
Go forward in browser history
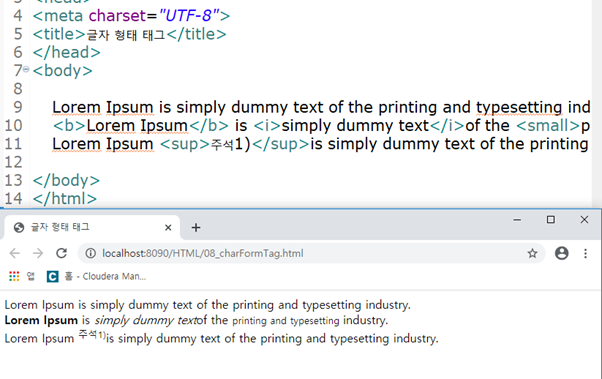pyautogui.click(x=38, y=253)
